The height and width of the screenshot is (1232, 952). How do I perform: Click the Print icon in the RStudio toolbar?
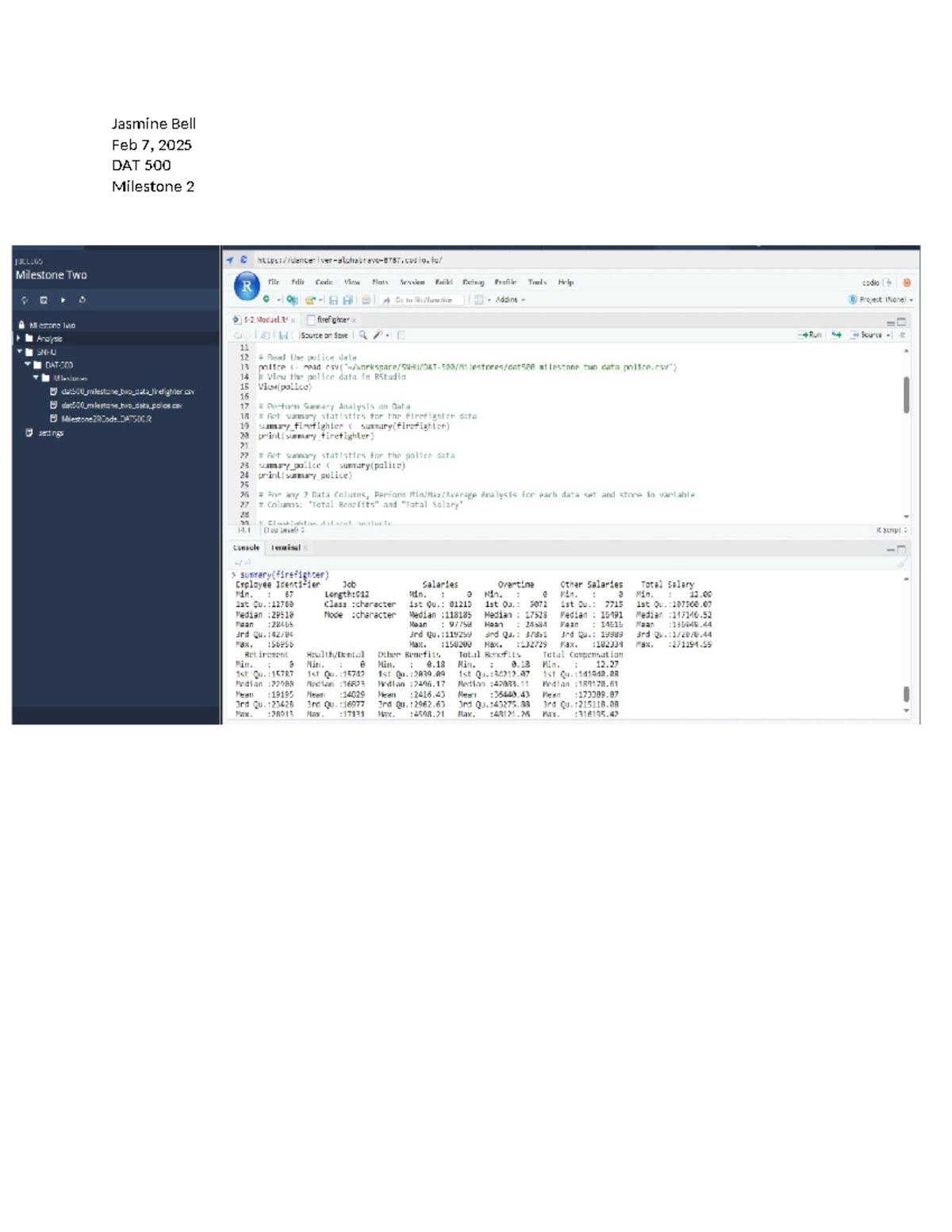(x=366, y=300)
